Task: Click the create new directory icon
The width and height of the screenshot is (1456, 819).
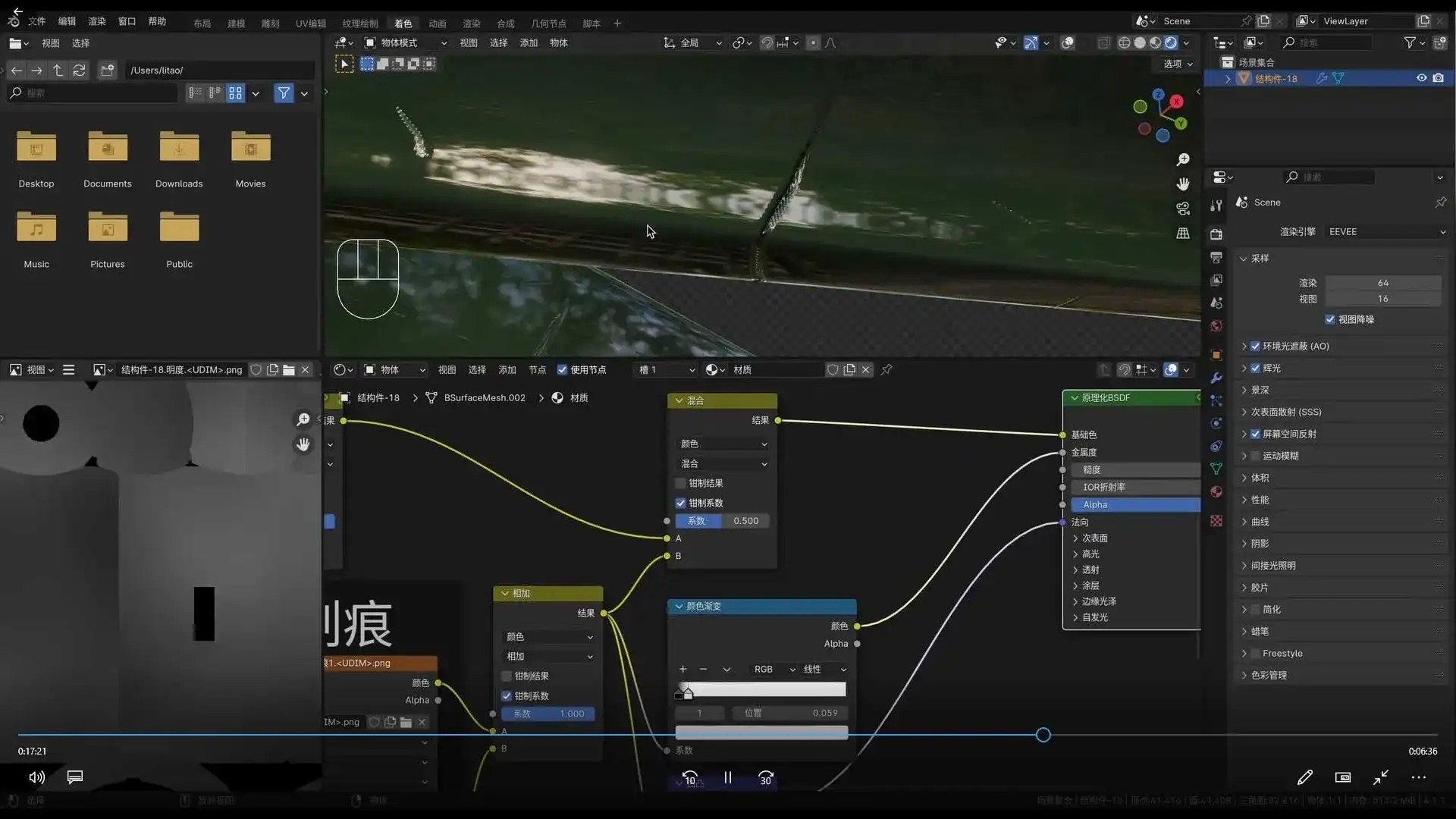Action: (107, 71)
